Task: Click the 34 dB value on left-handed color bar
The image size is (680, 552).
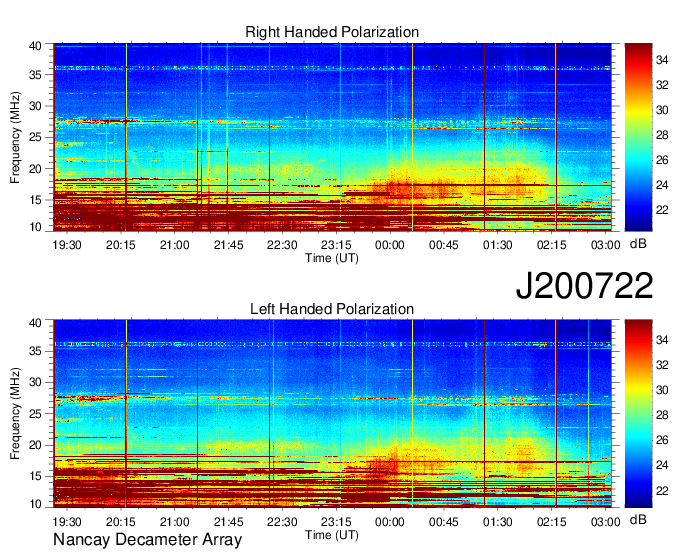Action: coord(662,340)
